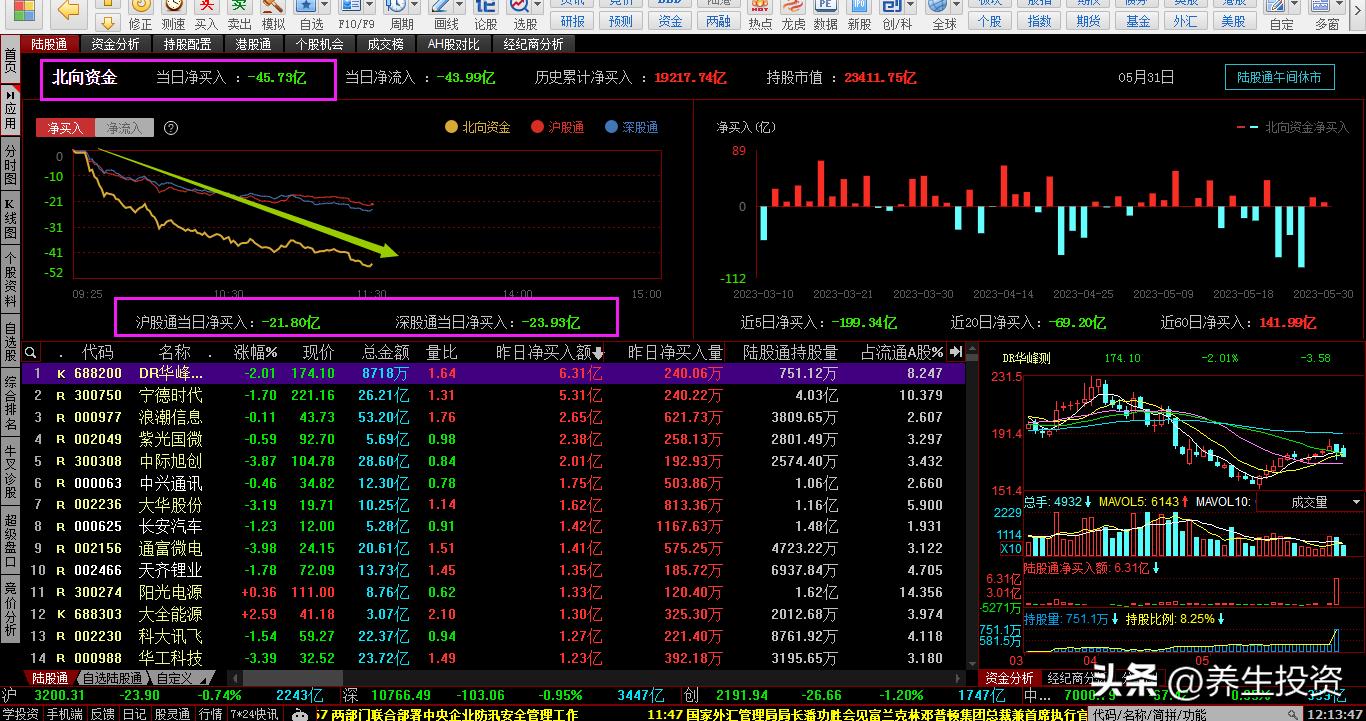Click the 研报 research report button
The image size is (1366, 721).
[x=573, y=21]
